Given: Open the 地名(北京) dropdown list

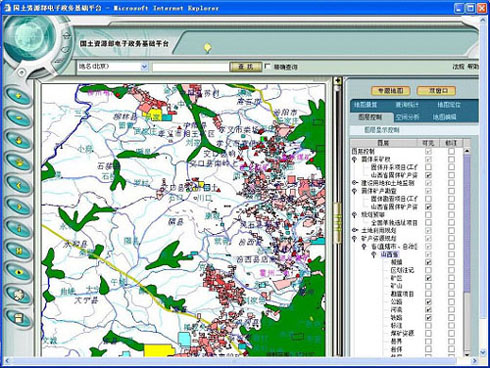Looking at the screenshot, I should tap(144, 66).
